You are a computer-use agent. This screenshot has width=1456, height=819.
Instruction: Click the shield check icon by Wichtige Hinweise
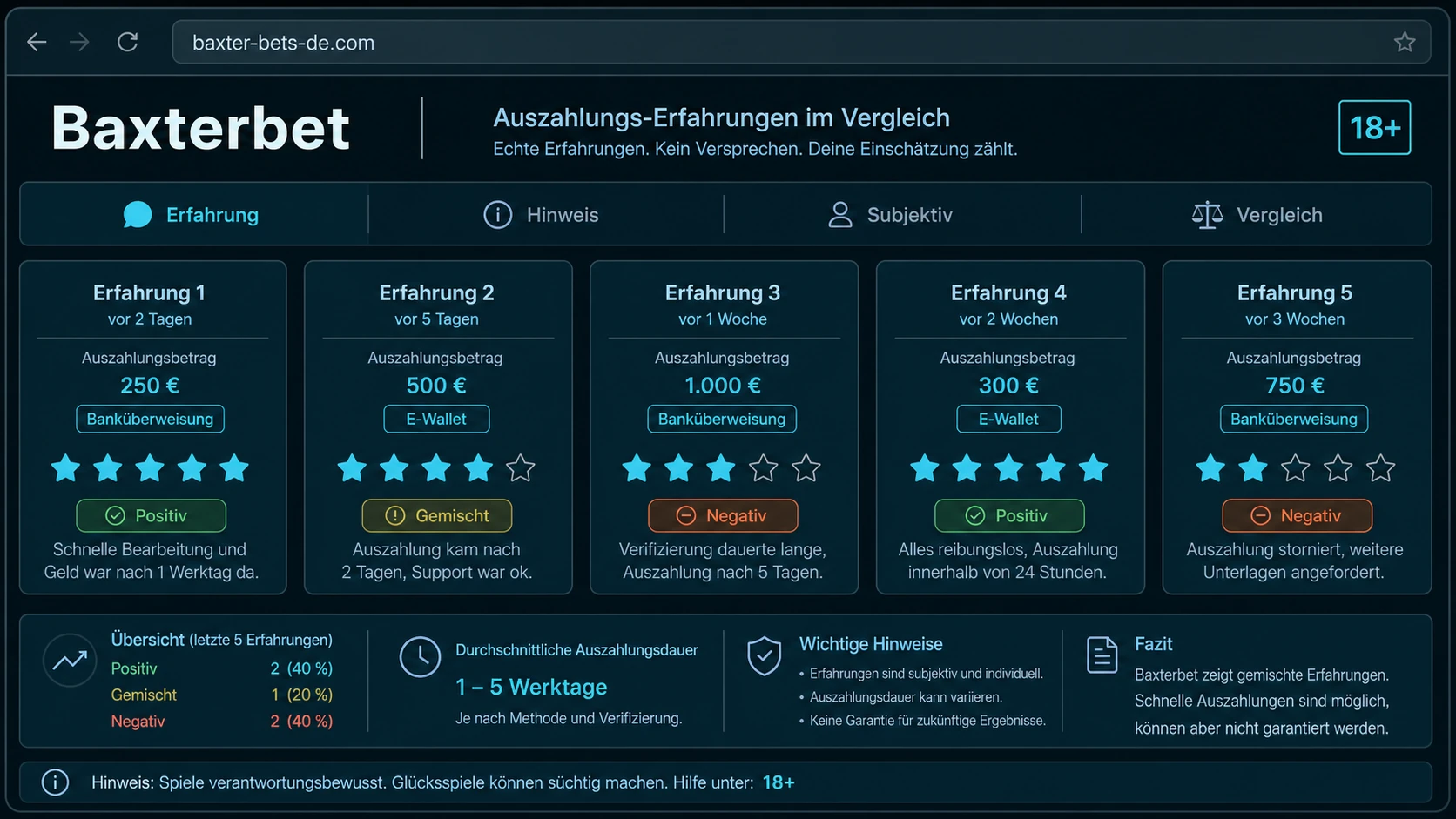(764, 656)
